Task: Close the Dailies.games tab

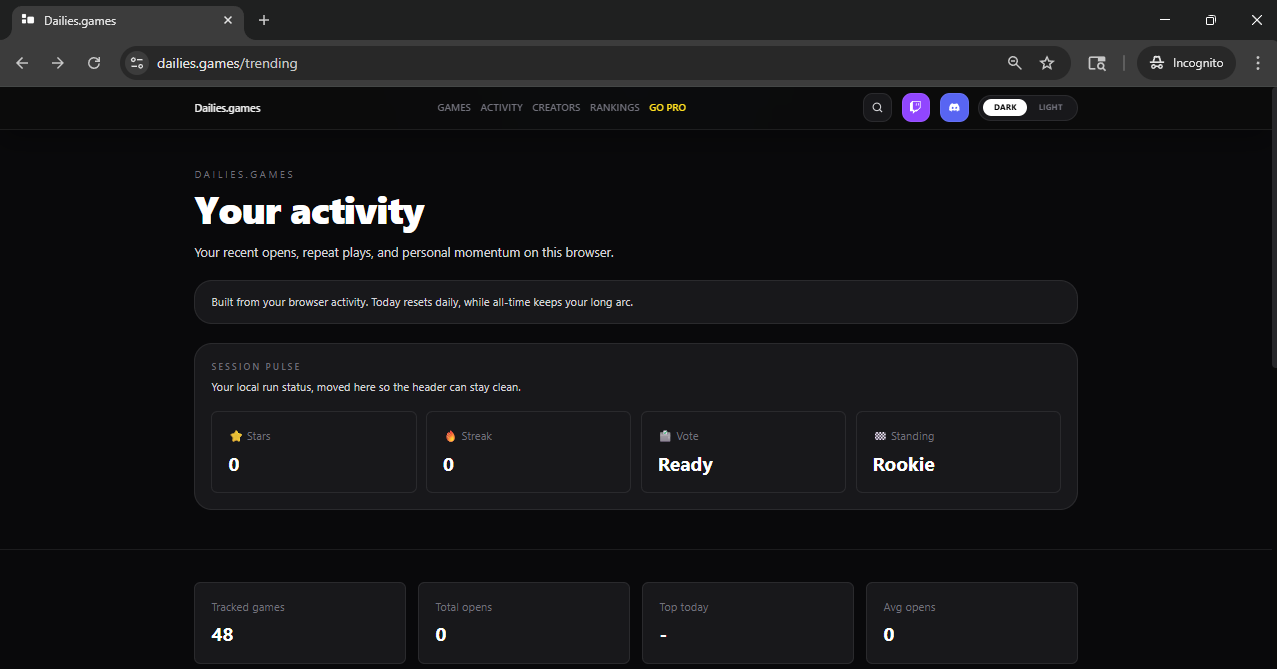Action: (229, 20)
